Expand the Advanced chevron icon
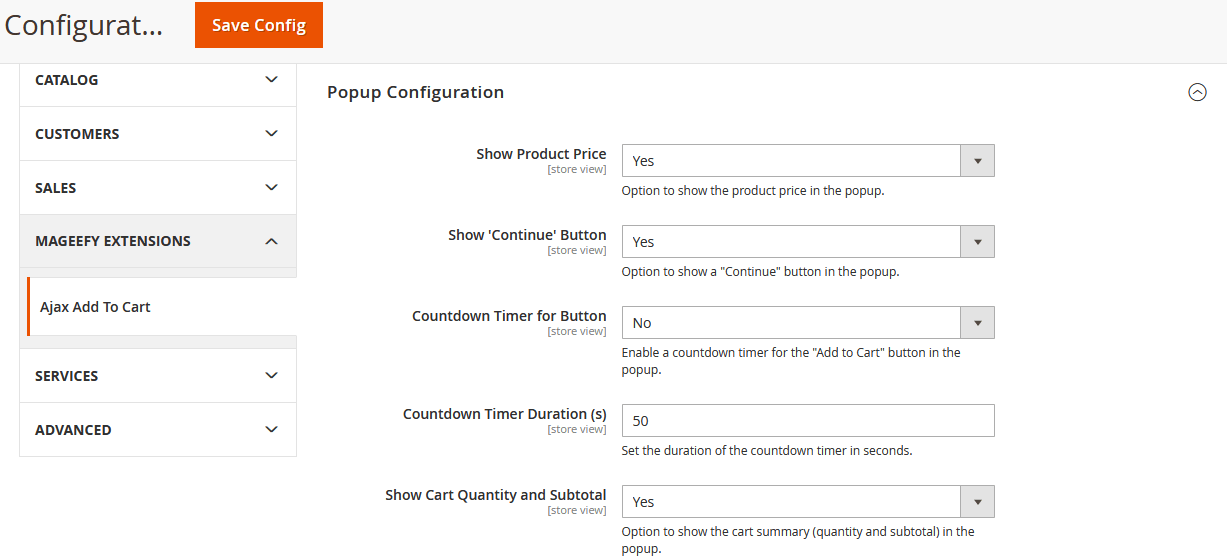 [271, 430]
